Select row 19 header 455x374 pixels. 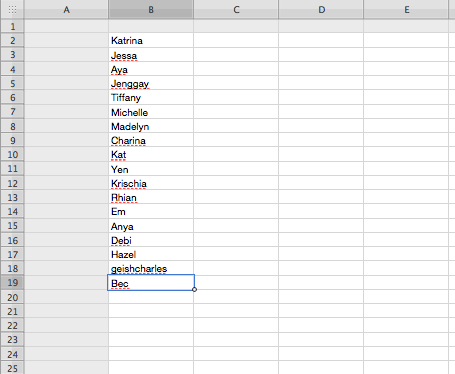point(12,283)
